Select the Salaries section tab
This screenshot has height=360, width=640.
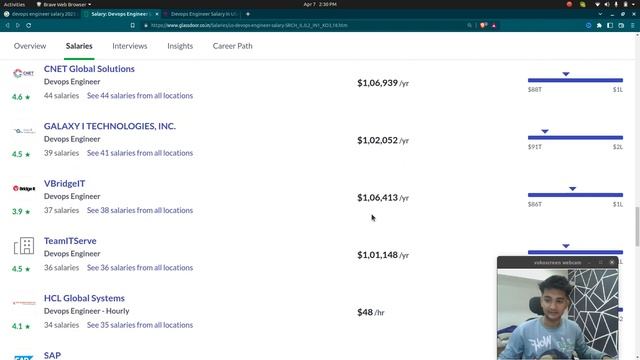[79, 46]
